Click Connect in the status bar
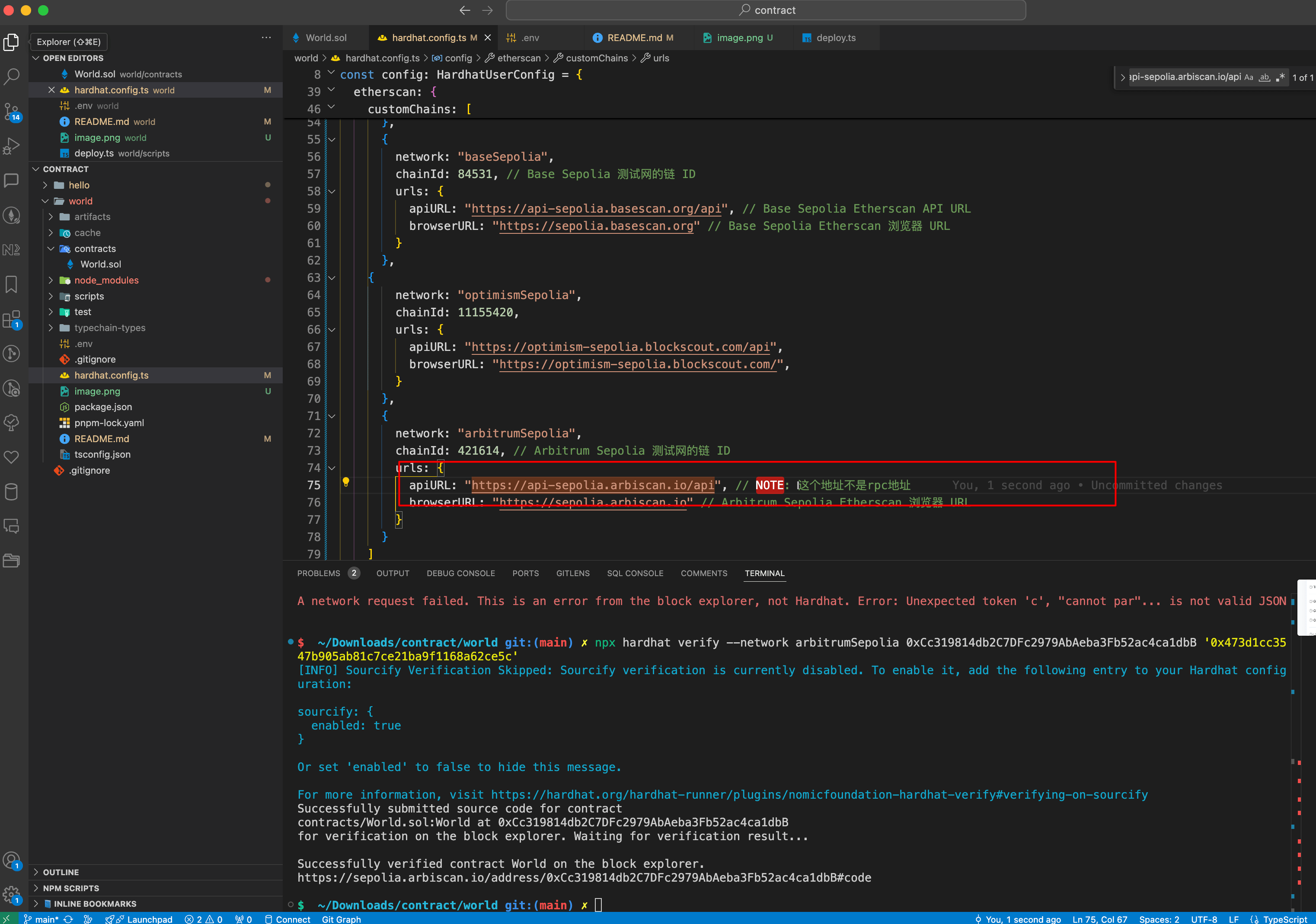This screenshot has height=924, width=1316. tap(288, 919)
